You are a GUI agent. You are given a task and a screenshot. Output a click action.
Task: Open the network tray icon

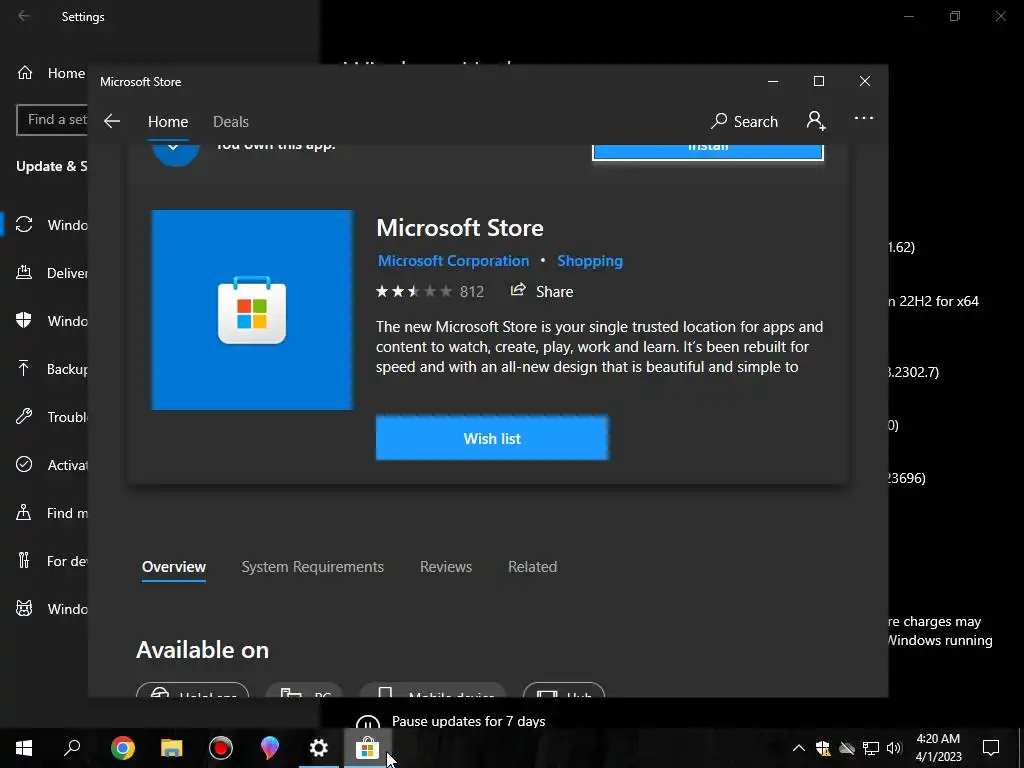coord(871,748)
